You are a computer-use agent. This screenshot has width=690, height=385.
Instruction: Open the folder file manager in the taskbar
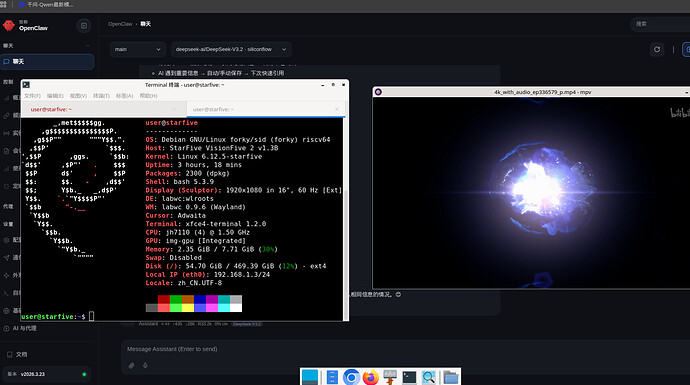(451, 377)
